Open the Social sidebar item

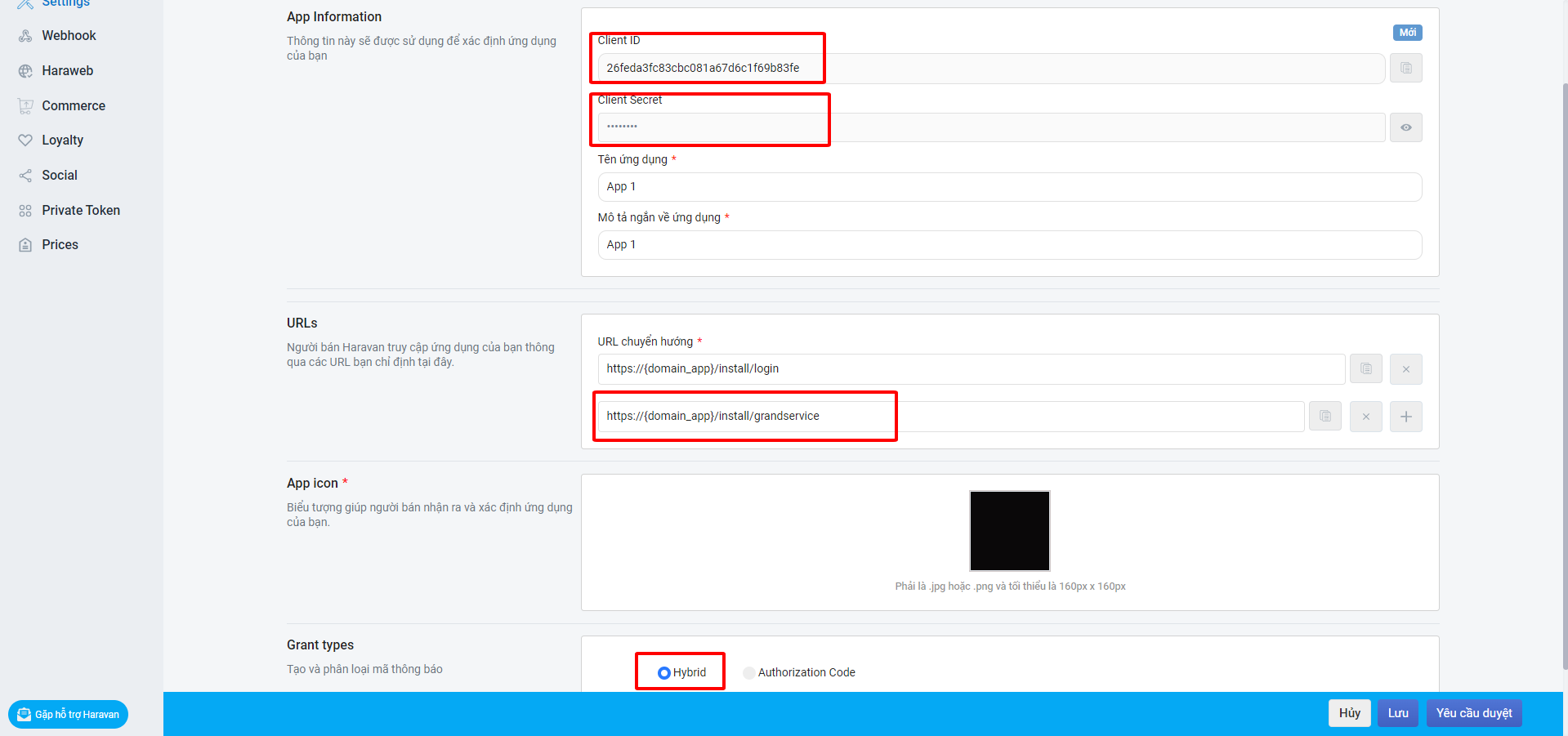(x=60, y=176)
